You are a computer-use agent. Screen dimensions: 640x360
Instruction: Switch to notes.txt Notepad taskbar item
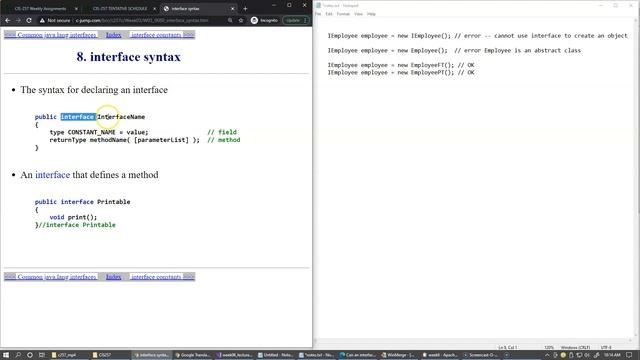316,355
